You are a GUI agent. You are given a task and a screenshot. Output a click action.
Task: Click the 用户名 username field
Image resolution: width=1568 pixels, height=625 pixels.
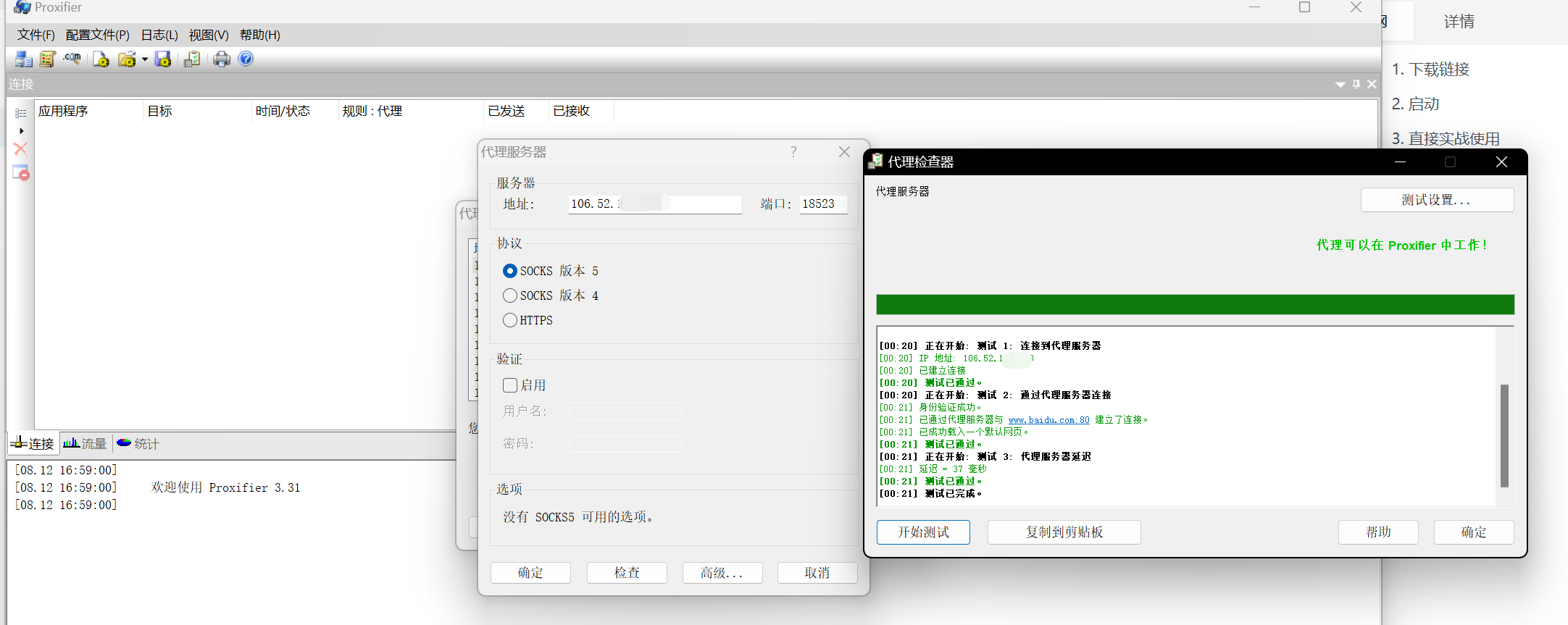click(625, 411)
